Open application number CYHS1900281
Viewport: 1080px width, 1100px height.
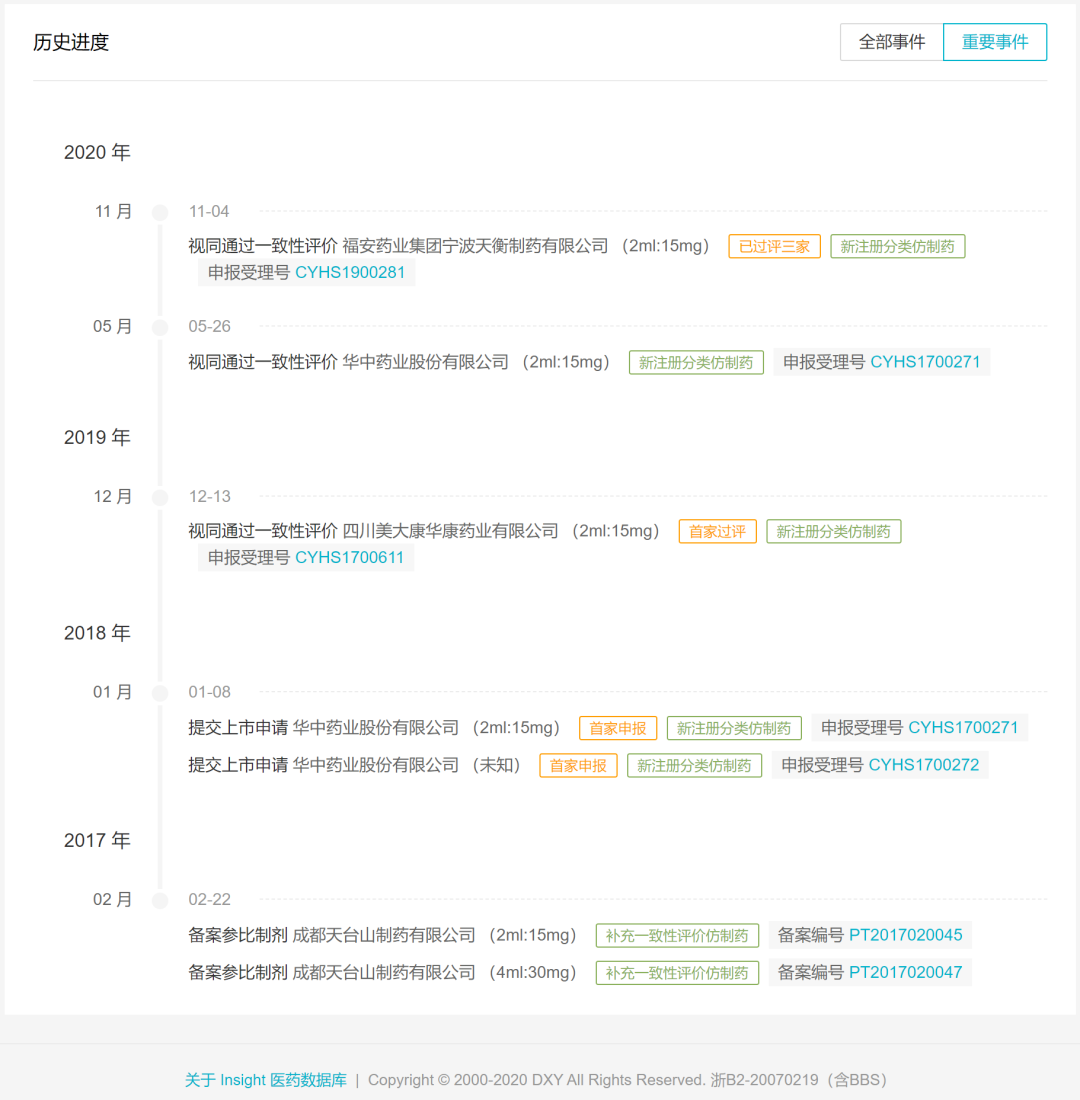(x=349, y=273)
